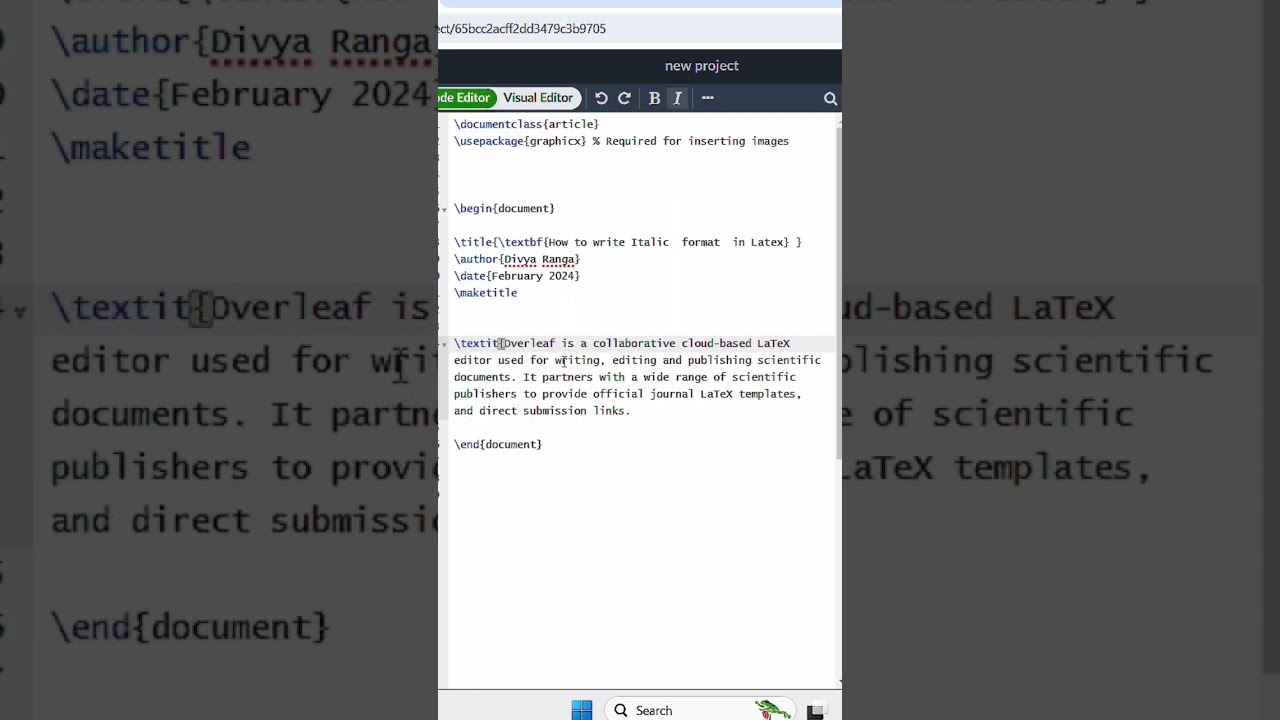This screenshot has width=1280, height=720.
Task: Open the Windows Start menu
Action: click(582, 710)
